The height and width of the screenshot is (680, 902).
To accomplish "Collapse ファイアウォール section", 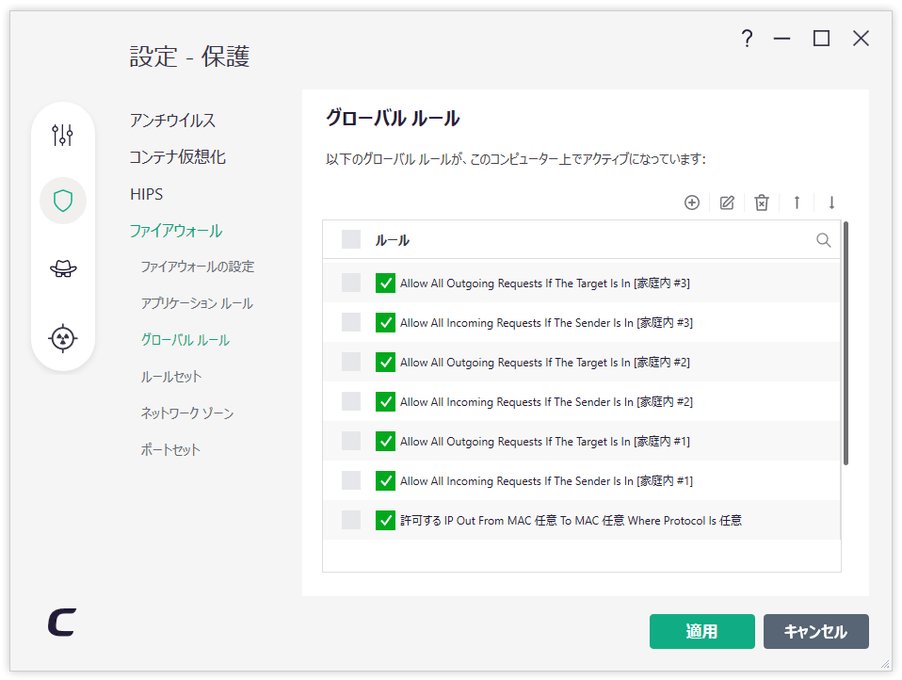I will pyautogui.click(x=176, y=231).
